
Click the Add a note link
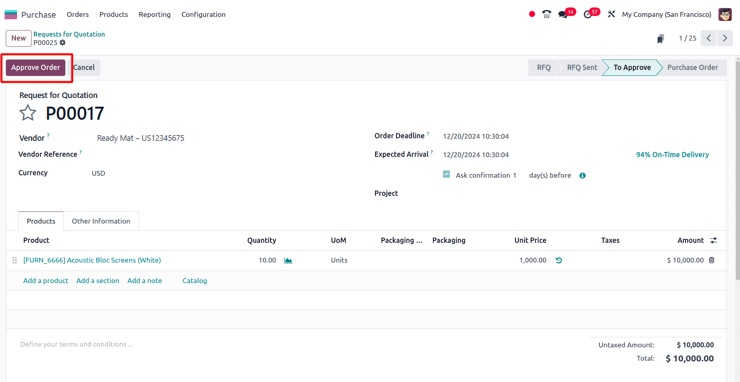(144, 280)
